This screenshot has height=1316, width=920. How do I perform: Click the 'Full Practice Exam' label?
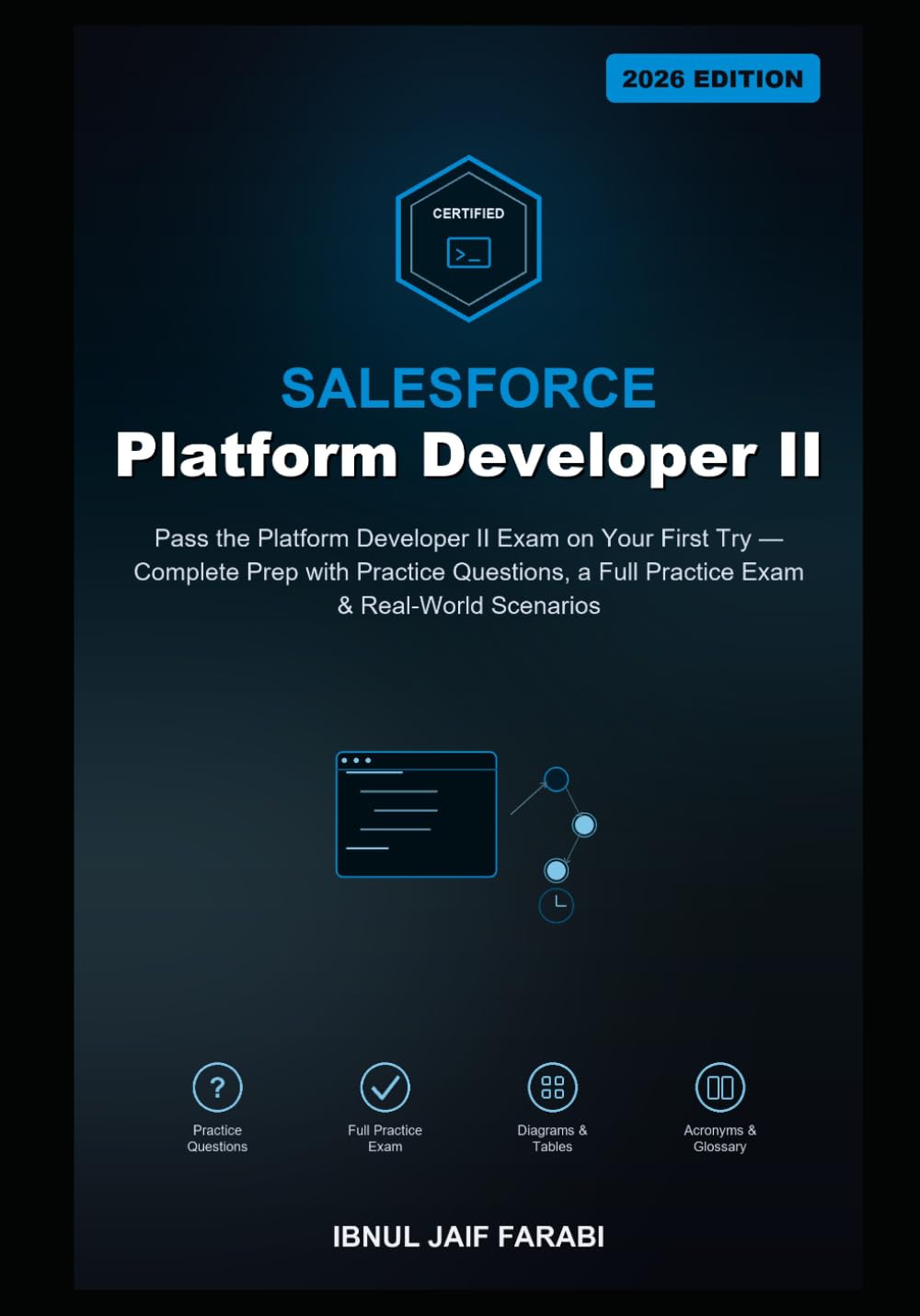click(x=385, y=1138)
